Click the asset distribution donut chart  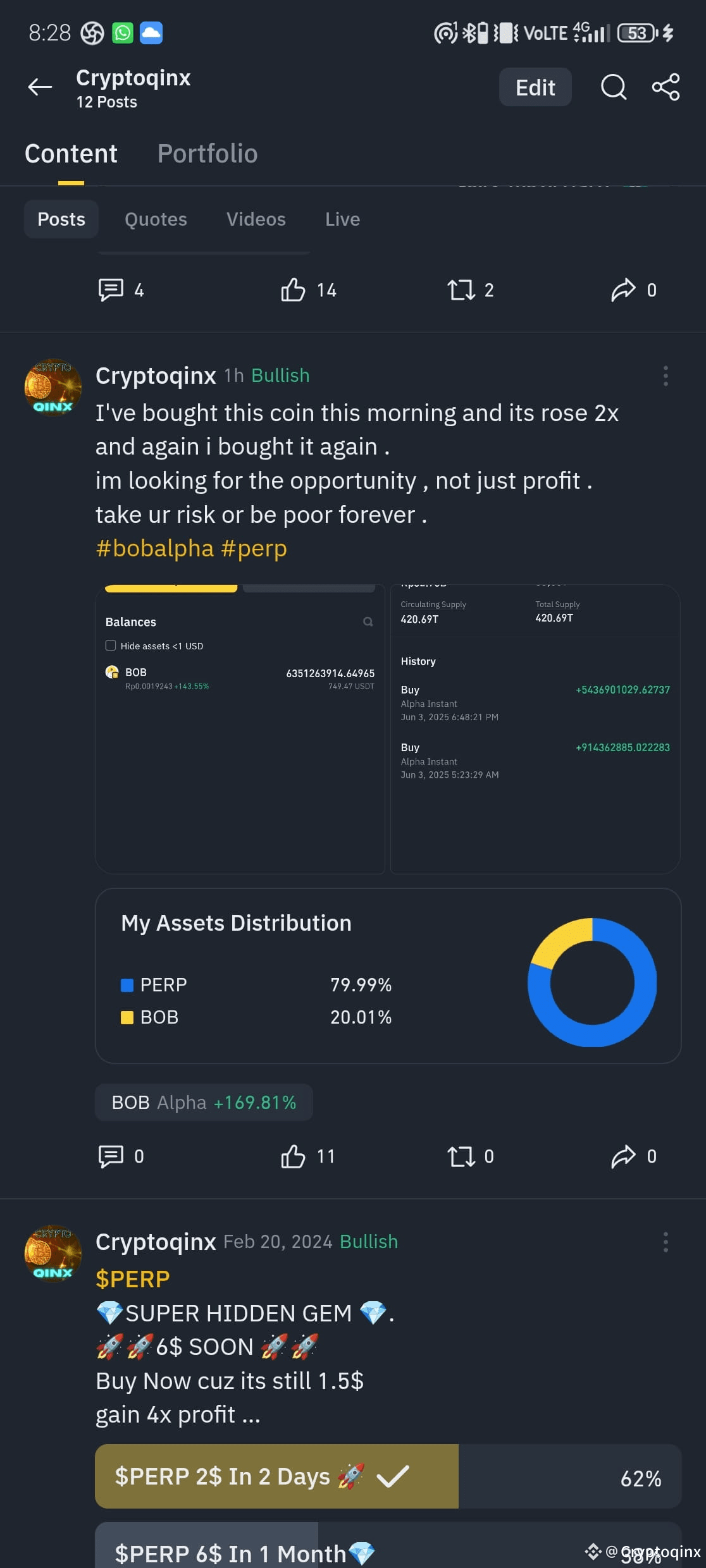592,983
